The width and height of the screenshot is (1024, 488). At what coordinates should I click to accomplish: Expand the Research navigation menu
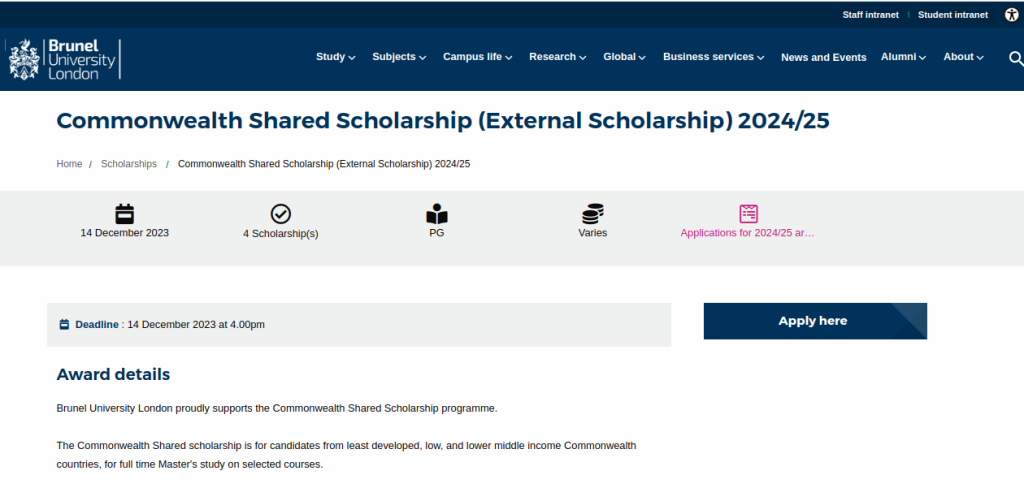click(557, 57)
